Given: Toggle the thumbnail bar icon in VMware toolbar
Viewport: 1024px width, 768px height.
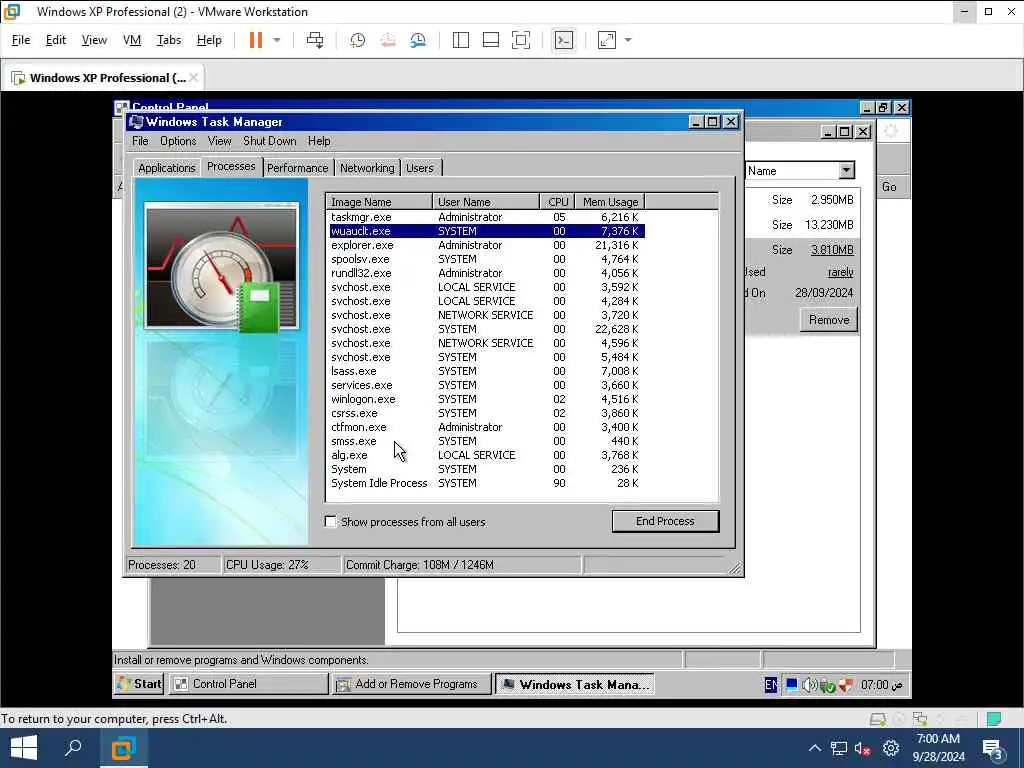Looking at the screenshot, I should pos(490,40).
